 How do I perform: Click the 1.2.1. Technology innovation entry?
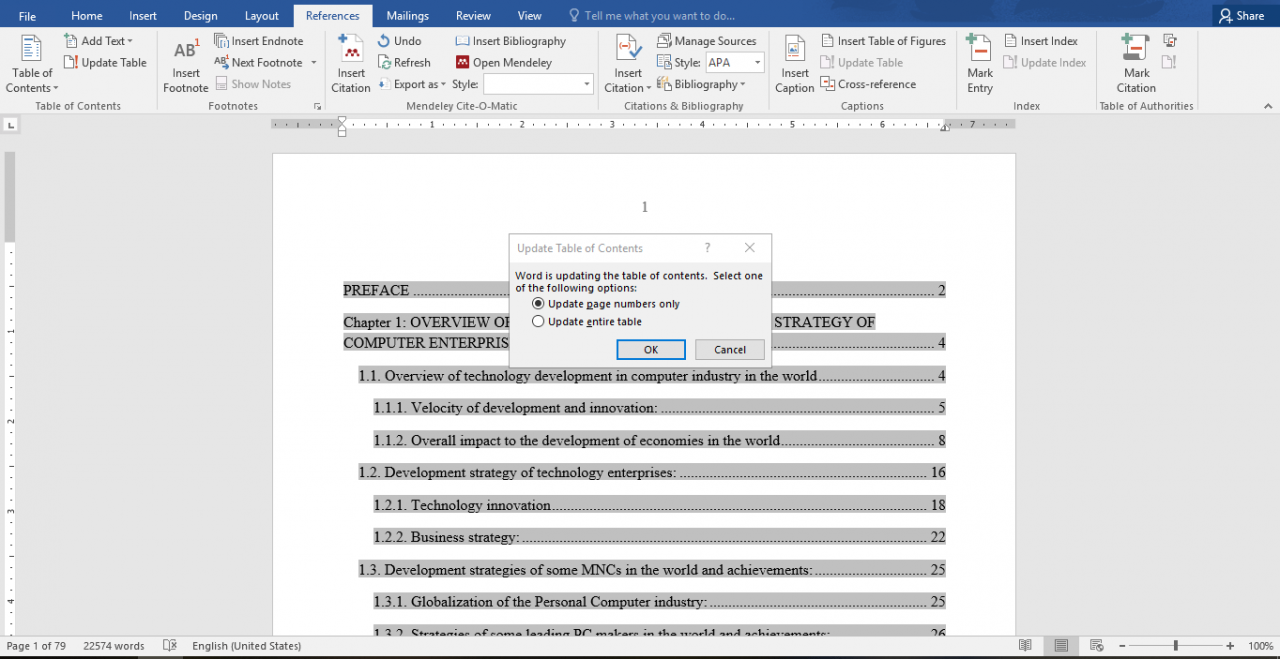coord(660,505)
